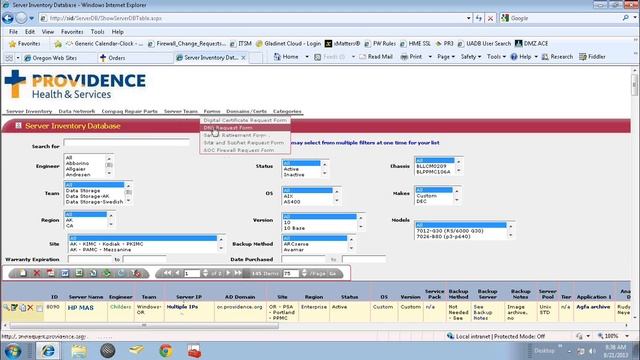The height and width of the screenshot is (360, 640).
Task: Delete the HP MAS row
Action: [x=30, y=307]
